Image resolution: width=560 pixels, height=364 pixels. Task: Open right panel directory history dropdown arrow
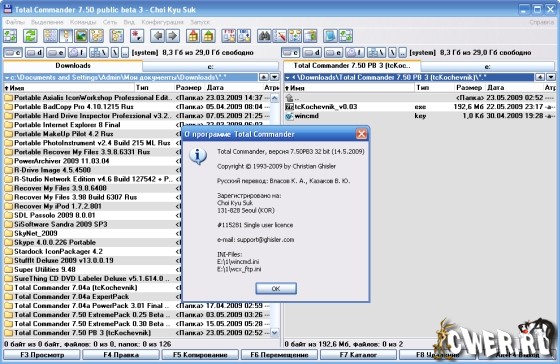pyautogui.click(x=551, y=77)
